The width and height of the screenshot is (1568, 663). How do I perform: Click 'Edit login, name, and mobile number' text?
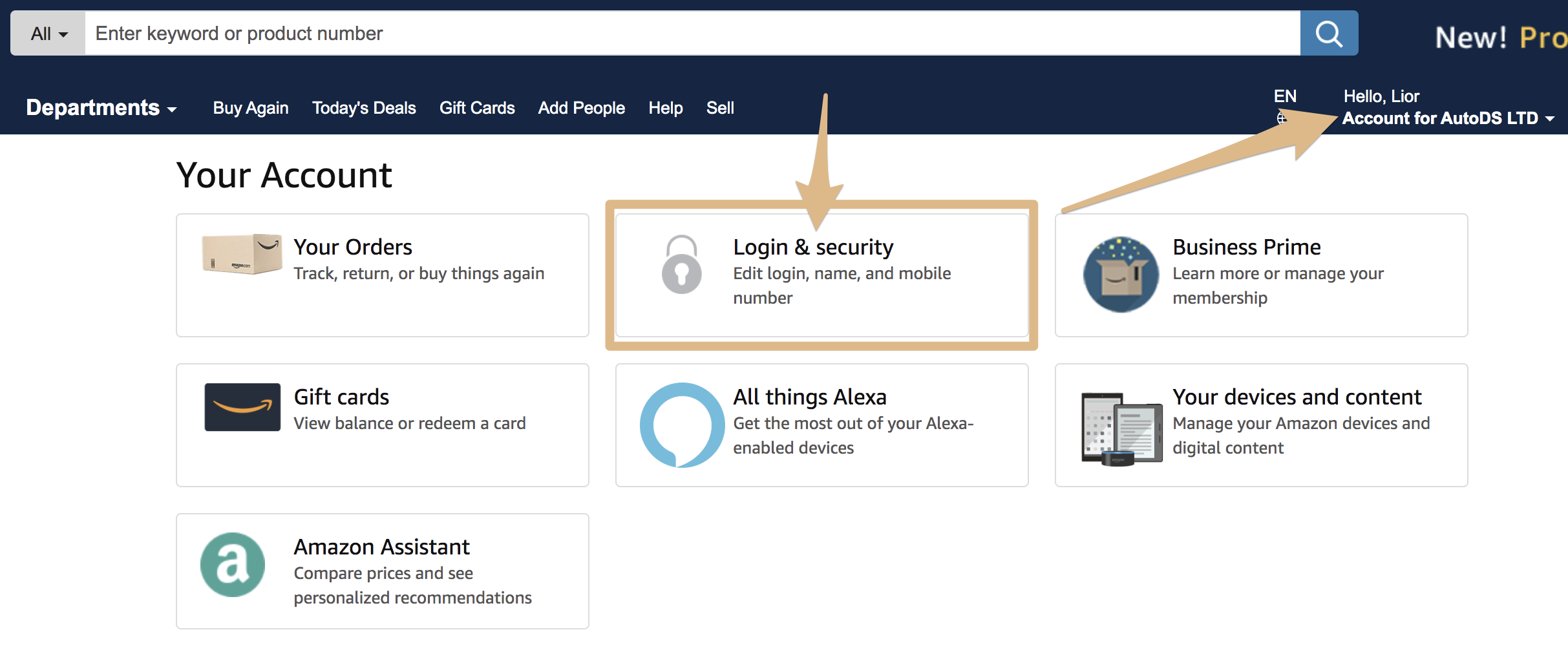842,286
